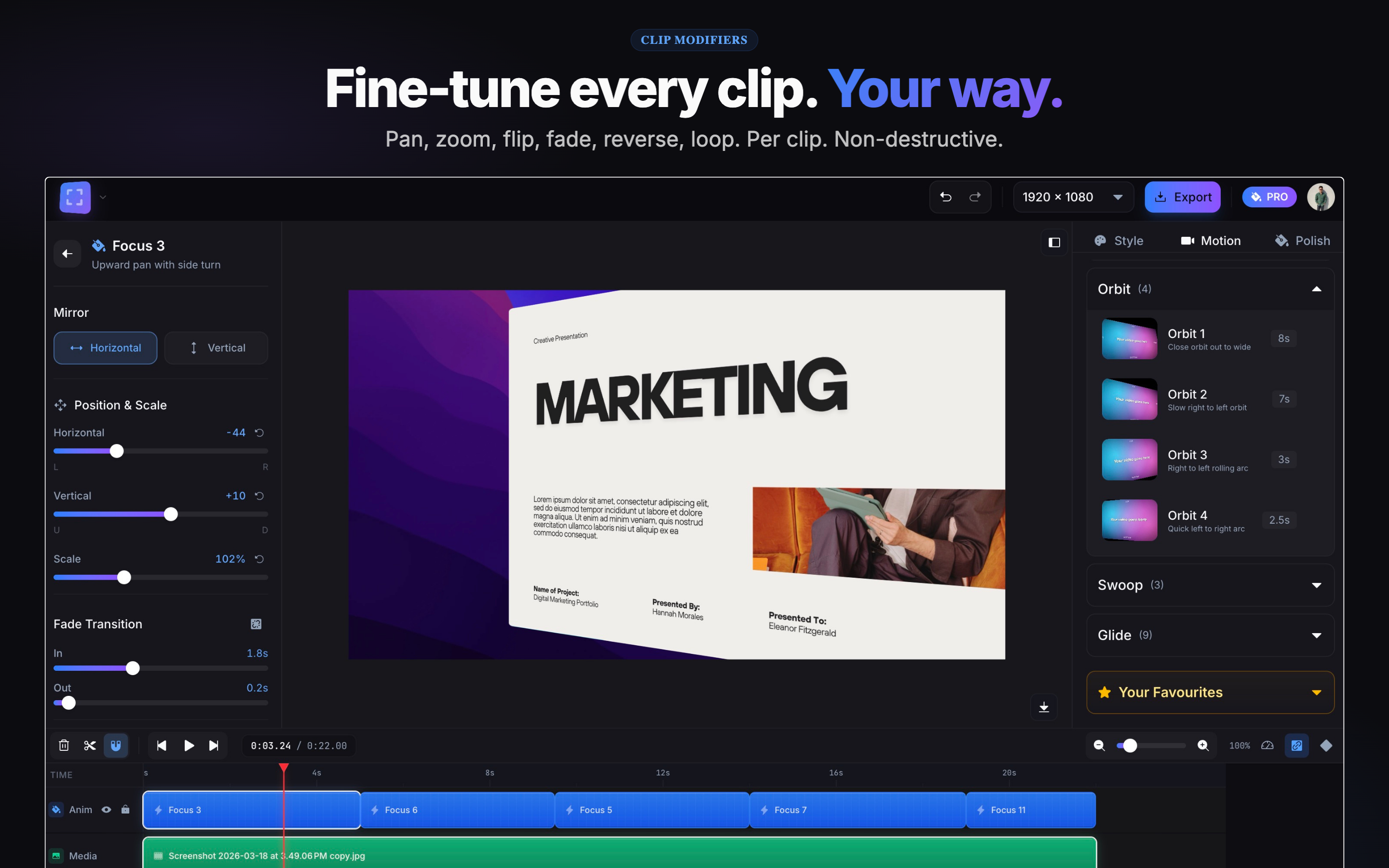This screenshot has height=868, width=1389.
Task: Play the timeline
Action: point(188,746)
